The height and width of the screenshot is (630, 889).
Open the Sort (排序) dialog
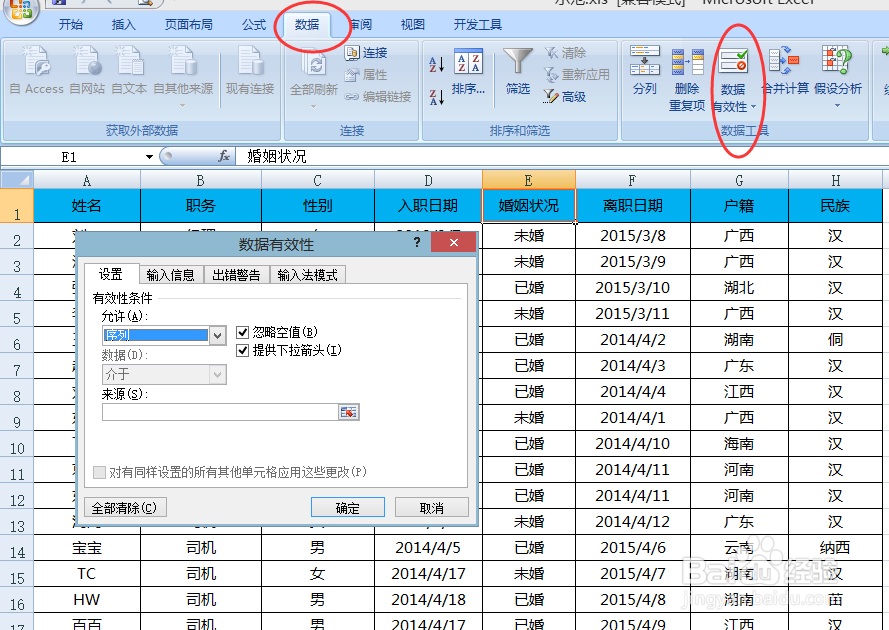click(468, 73)
